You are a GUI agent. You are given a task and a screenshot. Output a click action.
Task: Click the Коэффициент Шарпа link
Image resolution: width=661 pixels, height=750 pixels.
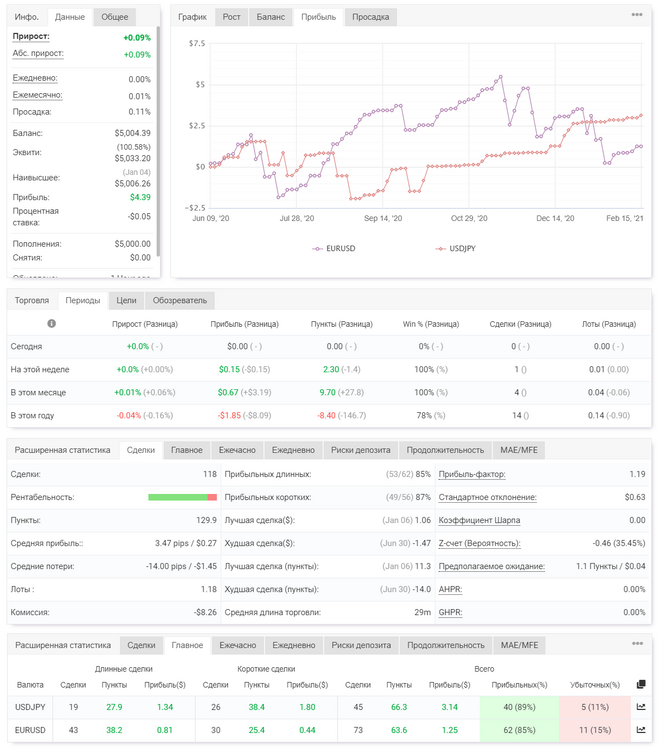pos(479,520)
